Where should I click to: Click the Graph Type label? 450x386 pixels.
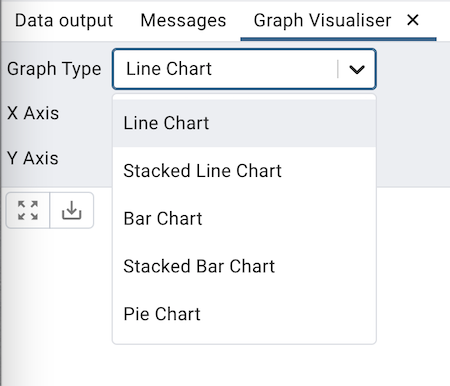(54, 69)
